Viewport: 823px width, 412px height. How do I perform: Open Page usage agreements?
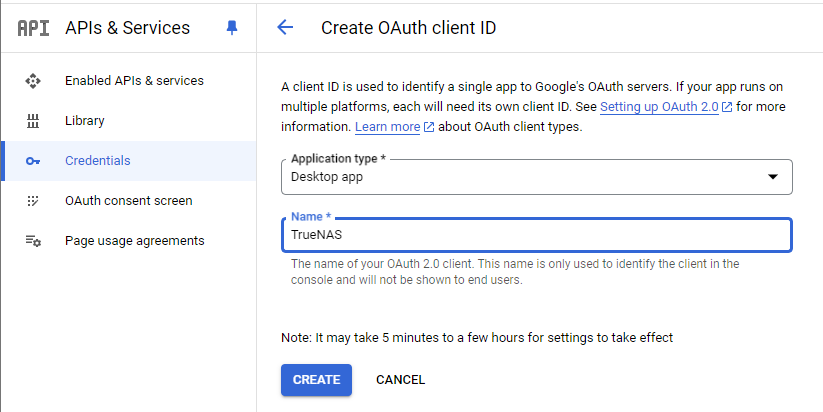coord(135,241)
